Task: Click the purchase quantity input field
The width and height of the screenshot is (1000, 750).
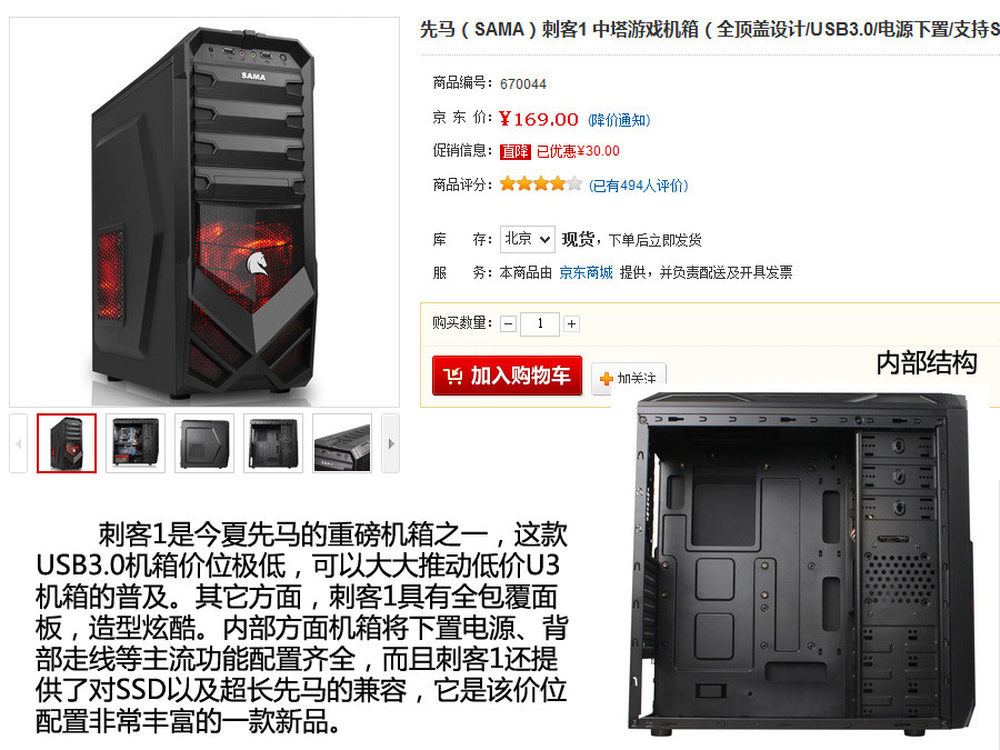Action: pyautogui.click(x=540, y=324)
